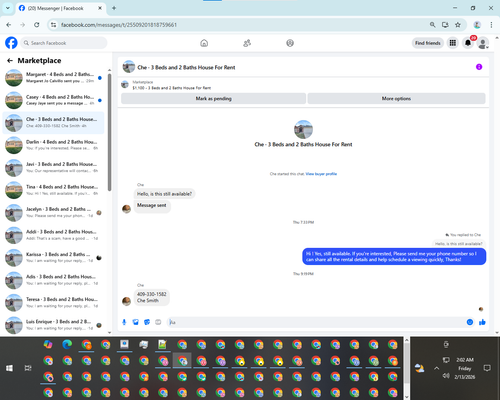Open Teresa's 3 Beds and 2 Baths chat

[53, 302]
